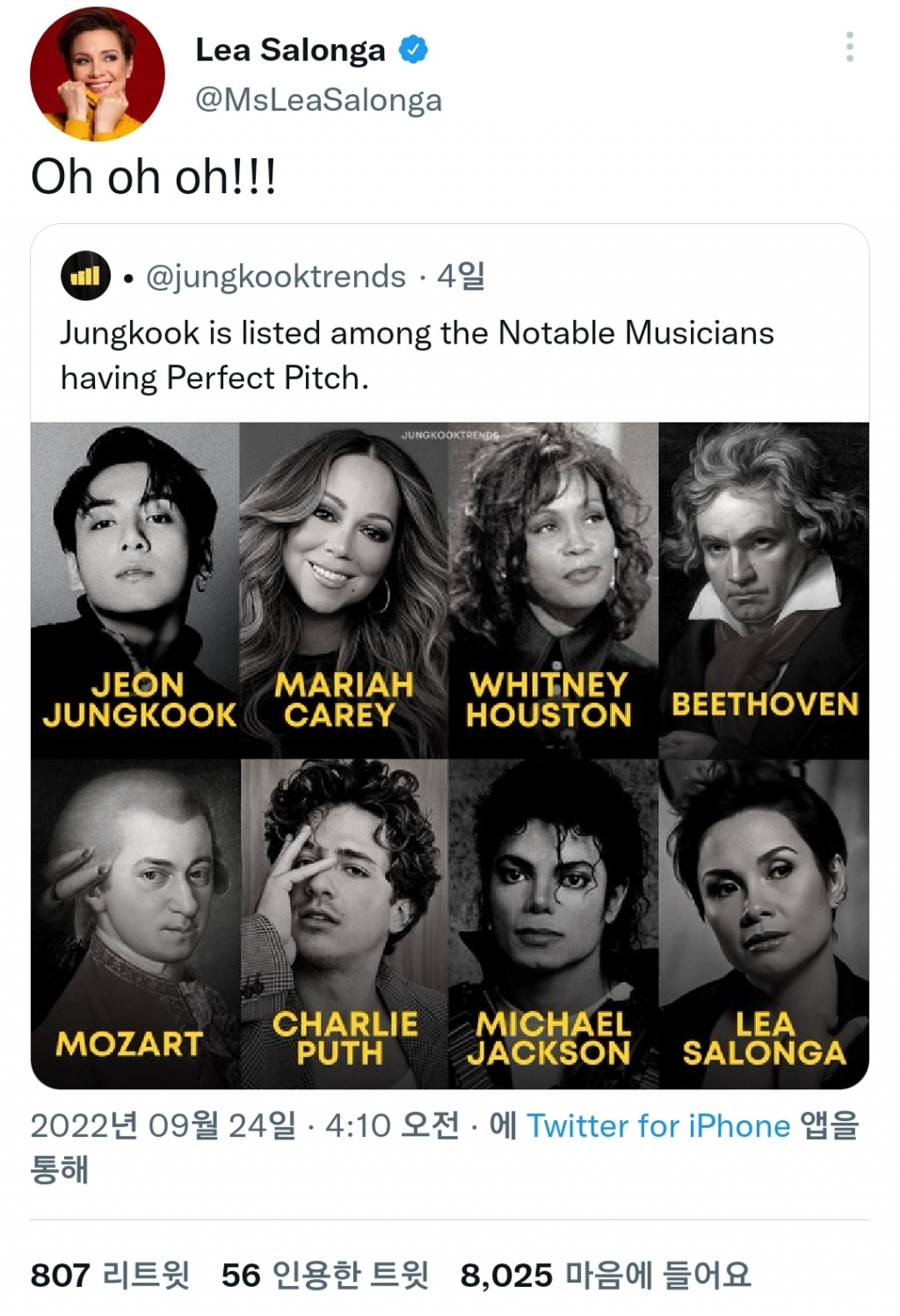The height and width of the screenshot is (1316, 900).
Task: Click the Twitter for iPhone link
Action: click(x=658, y=1125)
